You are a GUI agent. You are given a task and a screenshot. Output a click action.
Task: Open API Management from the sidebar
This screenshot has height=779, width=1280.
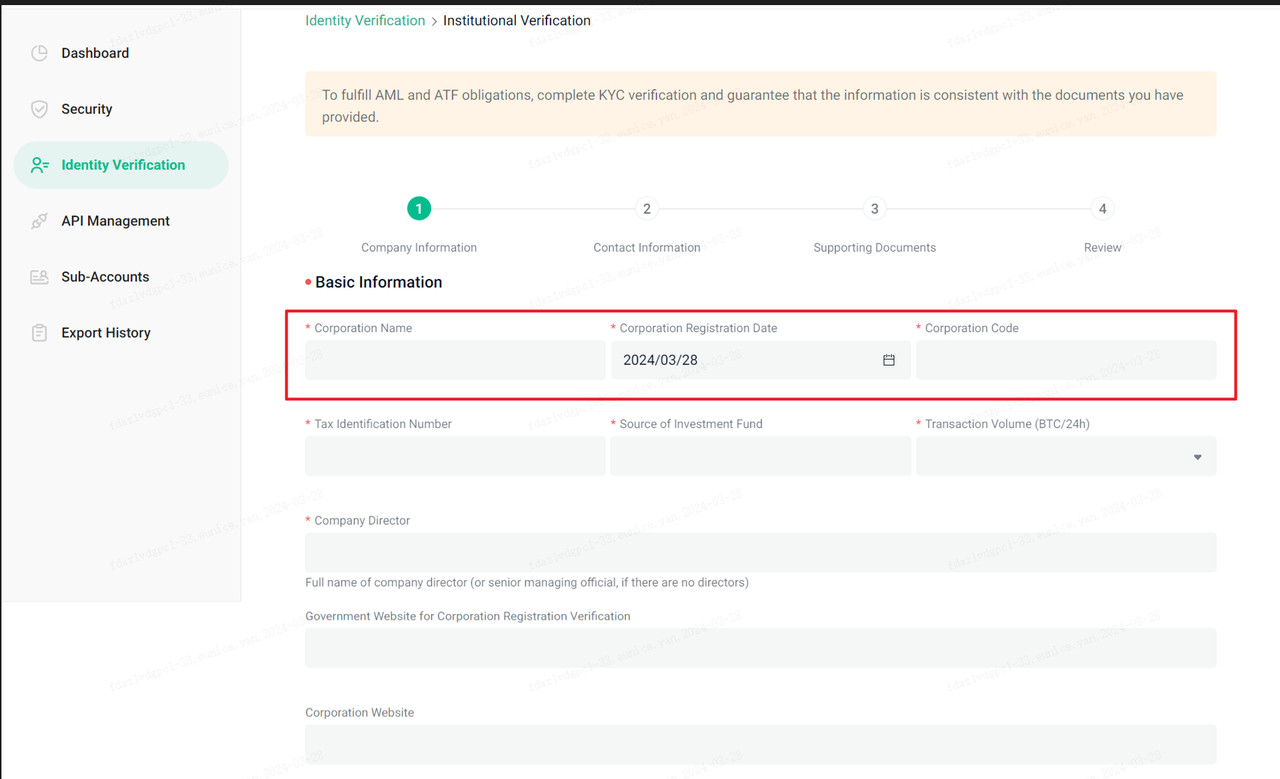pyautogui.click(x=115, y=221)
